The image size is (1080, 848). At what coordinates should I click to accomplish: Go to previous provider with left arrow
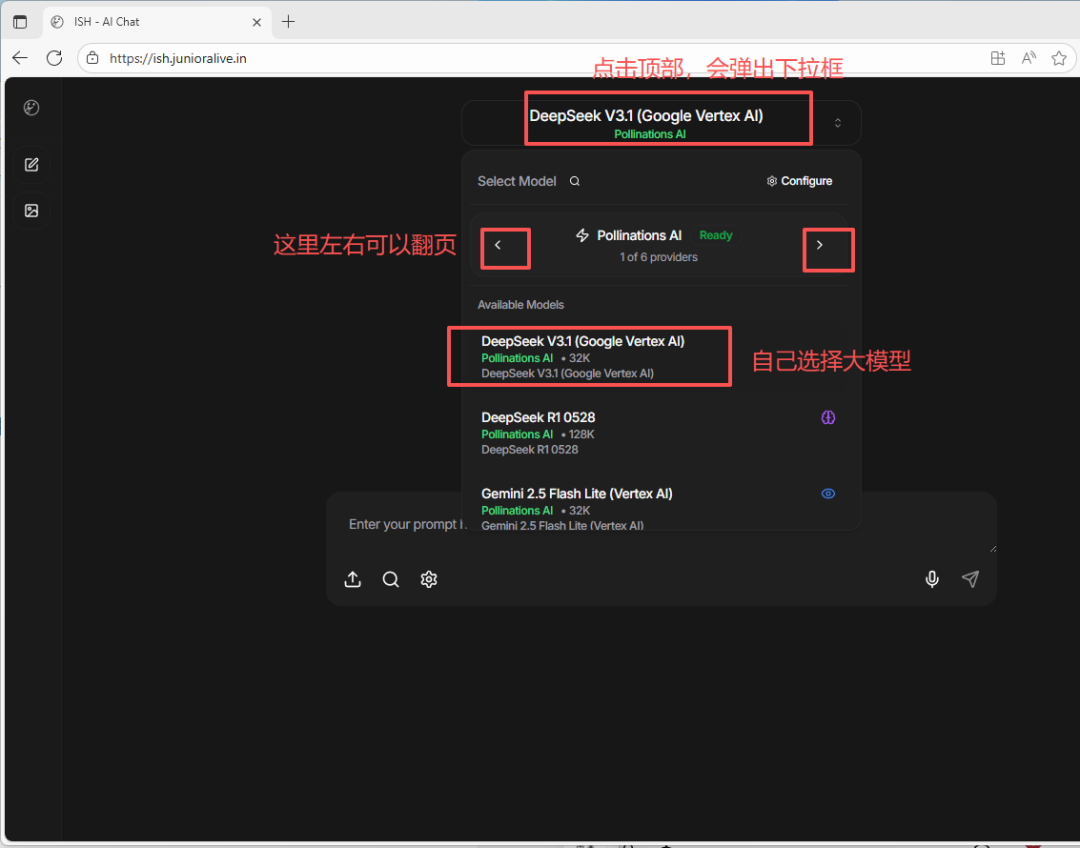[x=498, y=246]
